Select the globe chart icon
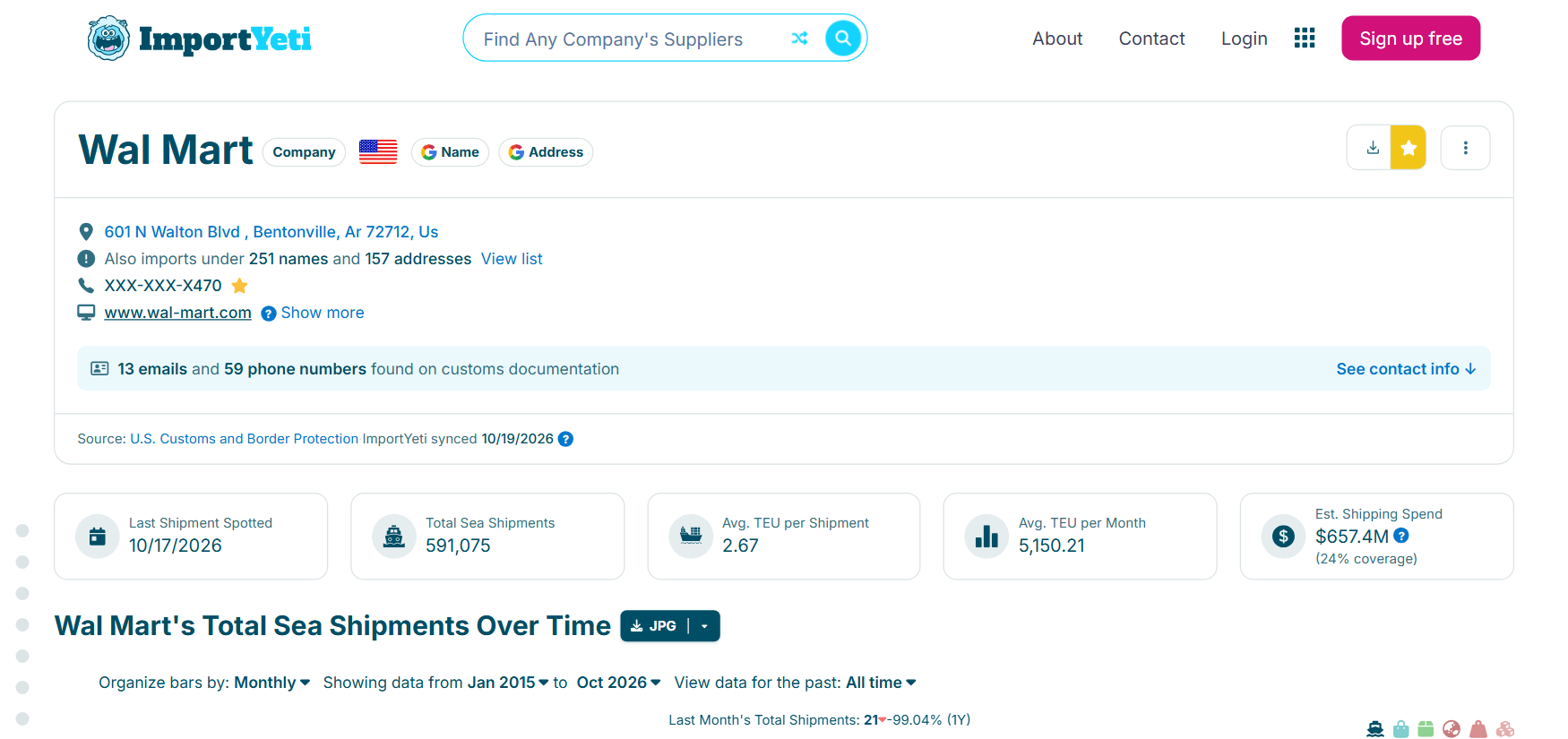Viewport: 1568px width, 739px height. [x=1452, y=729]
